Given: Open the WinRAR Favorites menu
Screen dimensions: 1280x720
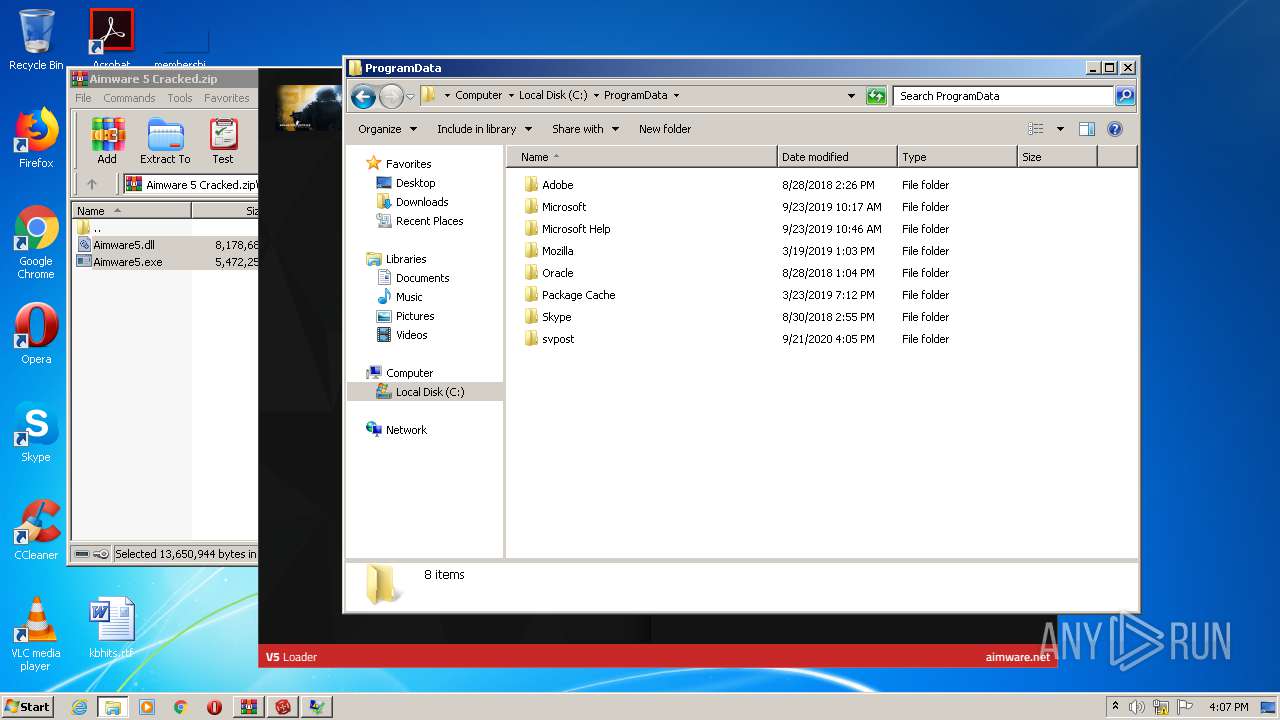Looking at the screenshot, I should (x=227, y=98).
